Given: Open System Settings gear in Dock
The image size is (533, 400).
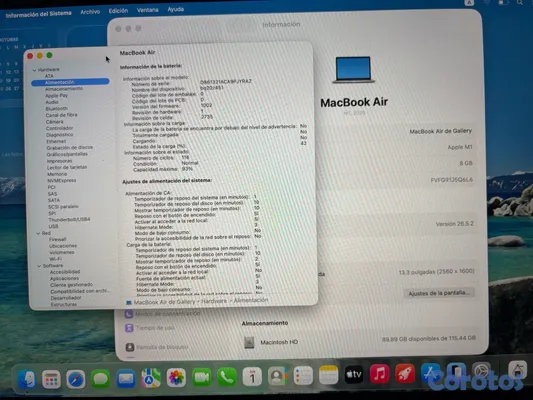Looking at the screenshot, I should click(x=482, y=372).
